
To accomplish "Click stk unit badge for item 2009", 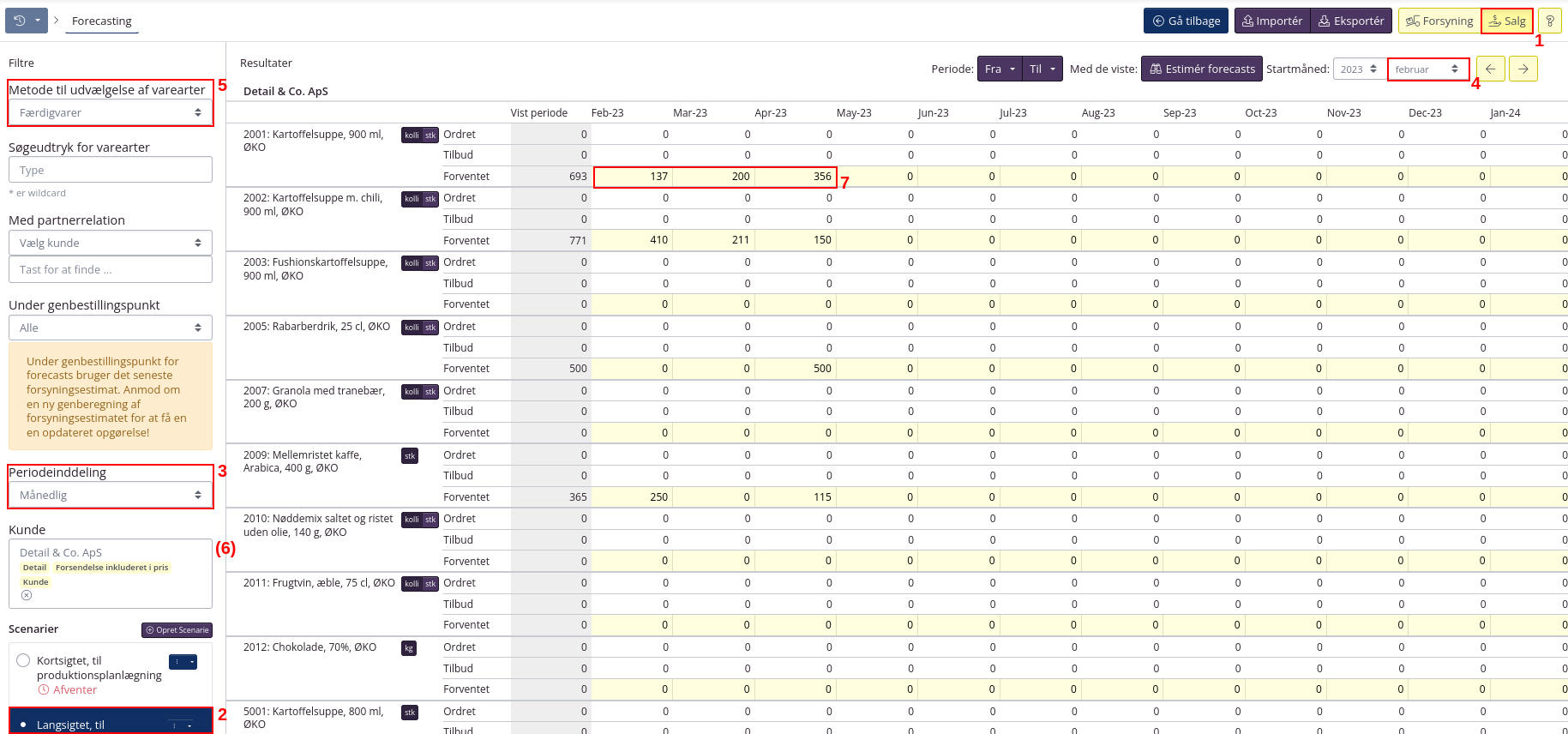I will [x=410, y=455].
